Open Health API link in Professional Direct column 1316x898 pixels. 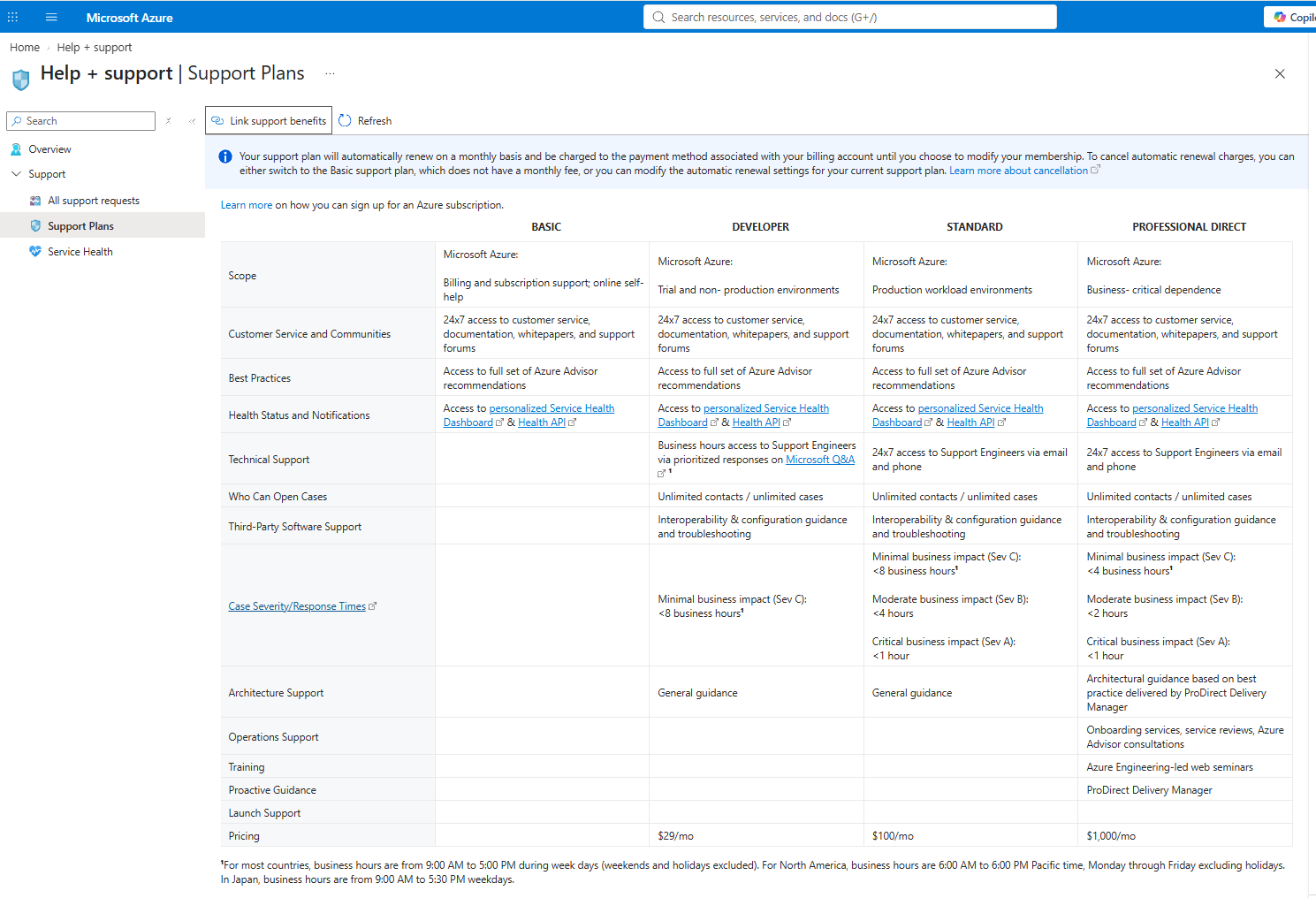point(1185,422)
